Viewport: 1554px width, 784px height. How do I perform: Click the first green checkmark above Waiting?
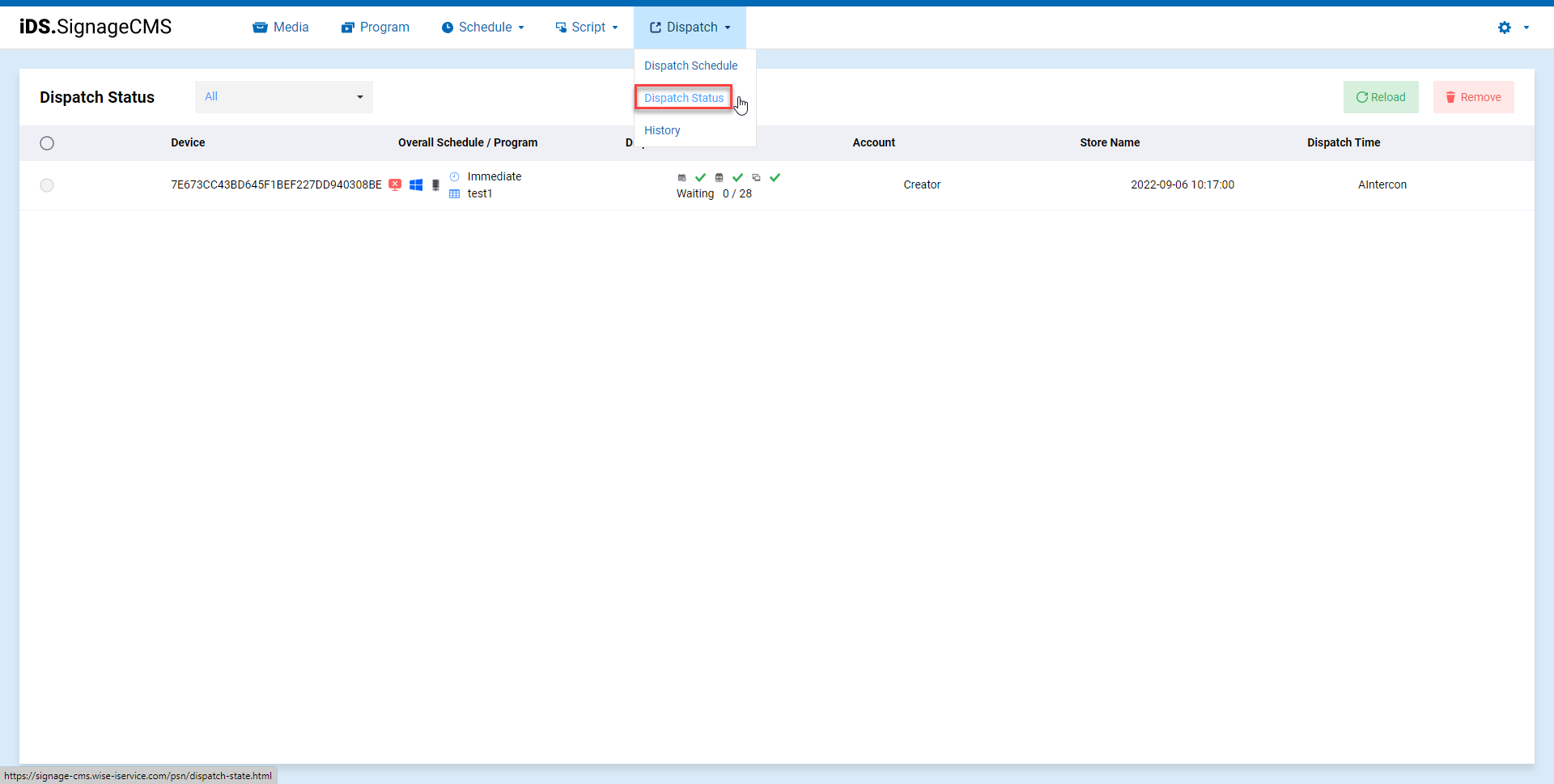point(700,177)
